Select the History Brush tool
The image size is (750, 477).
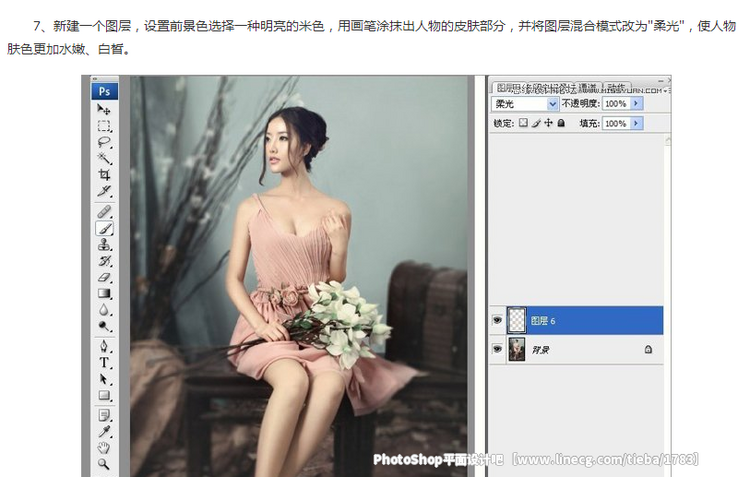pyautogui.click(x=104, y=261)
